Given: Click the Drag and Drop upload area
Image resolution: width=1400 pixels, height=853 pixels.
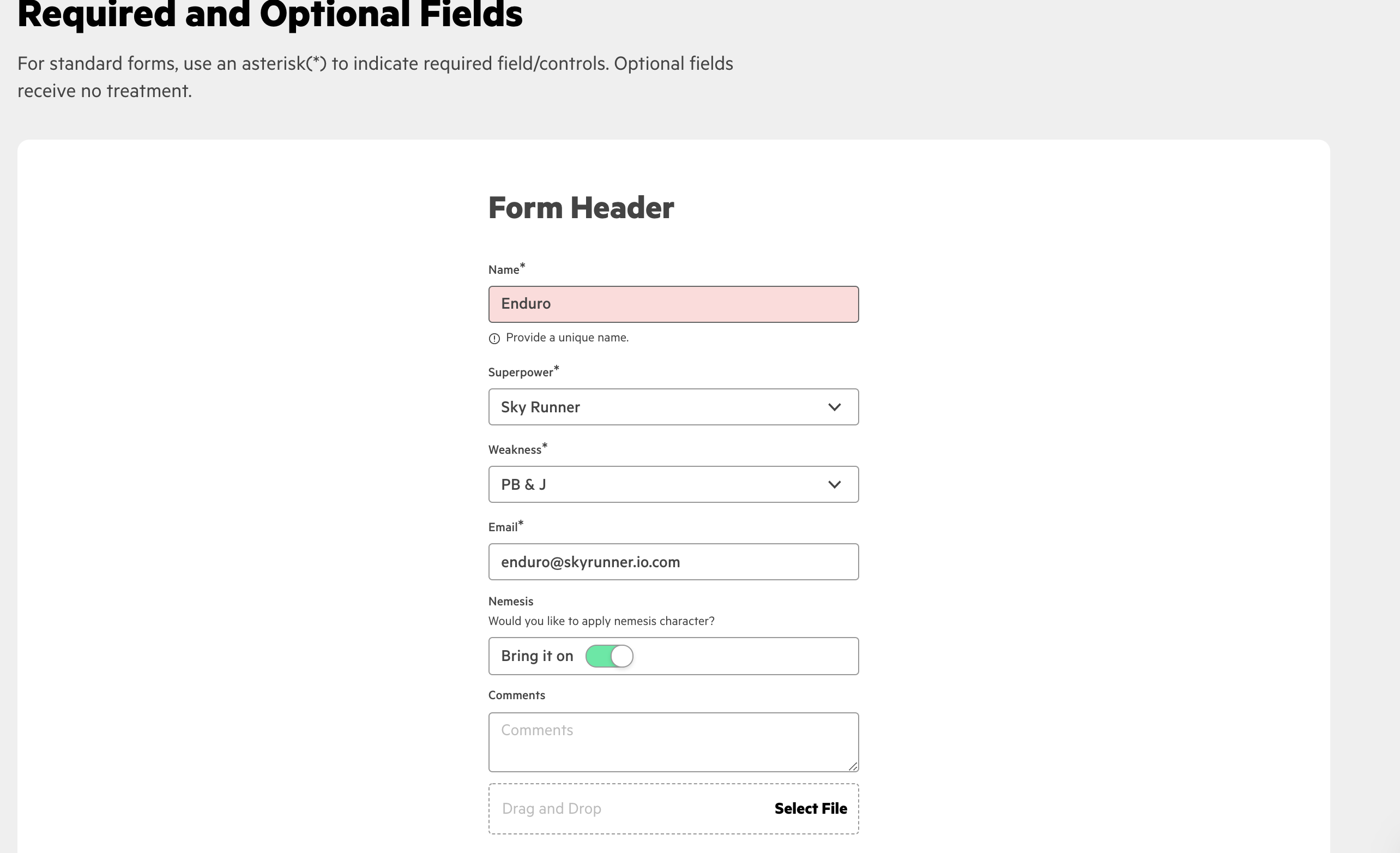Looking at the screenshot, I should [x=625, y=808].
